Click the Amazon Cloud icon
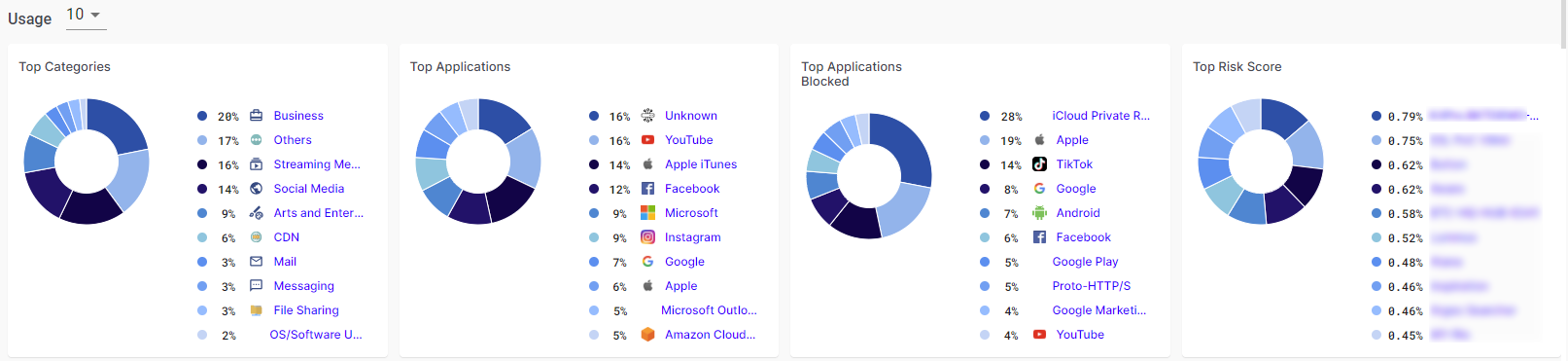This screenshot has width=1568, height=361. (x=647, y=334)
